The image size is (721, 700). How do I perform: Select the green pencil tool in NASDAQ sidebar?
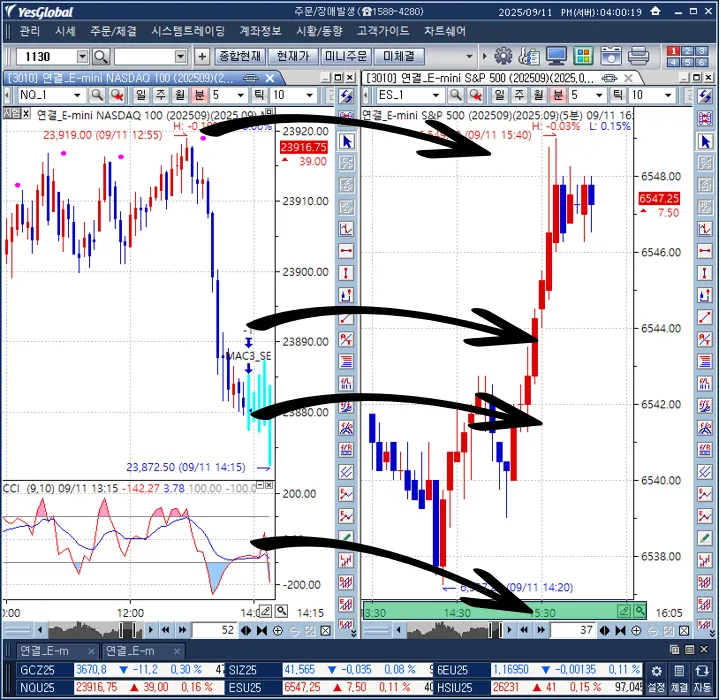346,537
